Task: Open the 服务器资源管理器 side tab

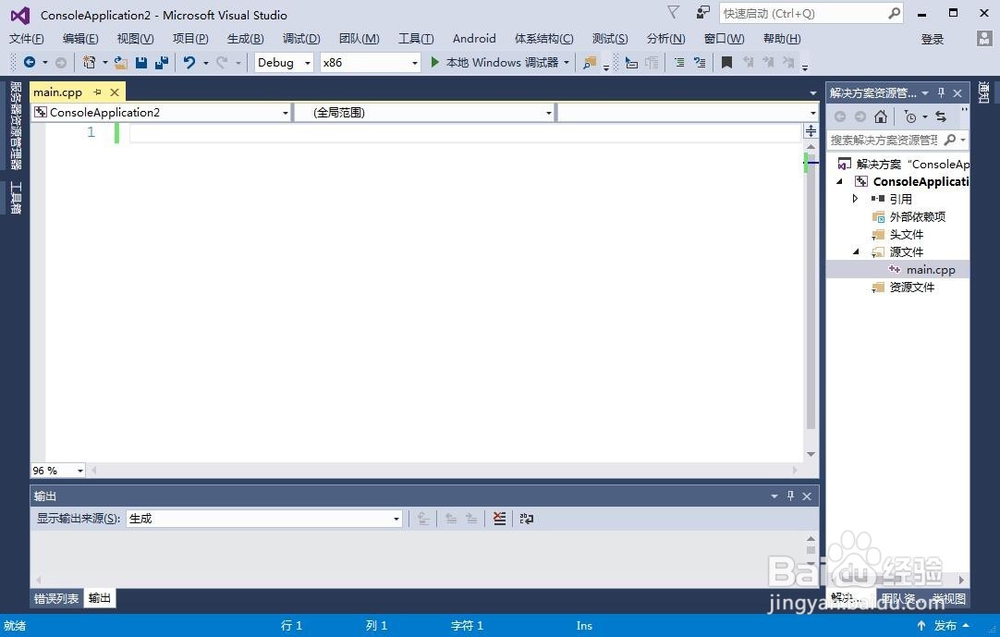Action: (x=15, y=124)
